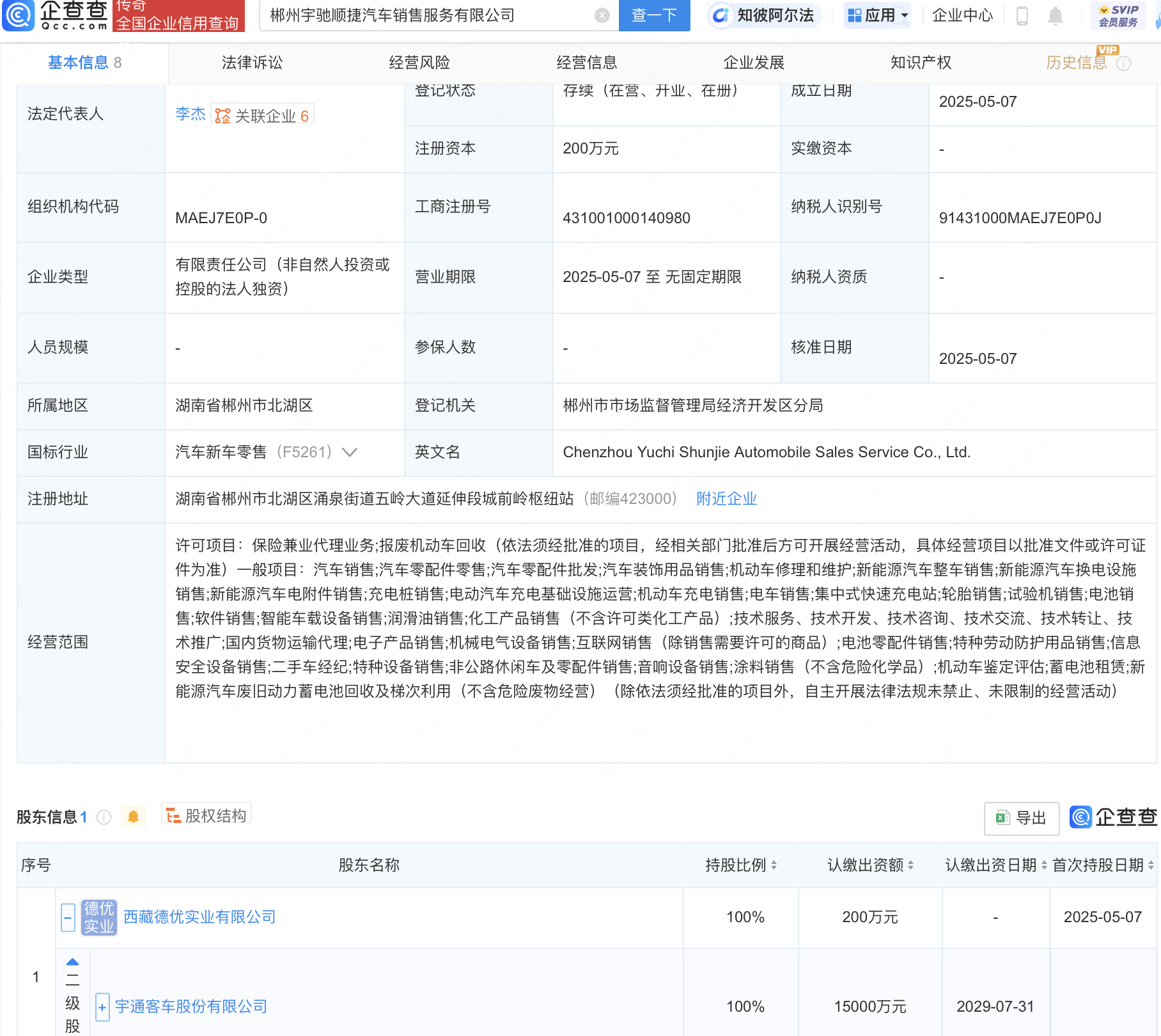
Task: Click info icon next to 股东信息
Action: tap(104, 817)
